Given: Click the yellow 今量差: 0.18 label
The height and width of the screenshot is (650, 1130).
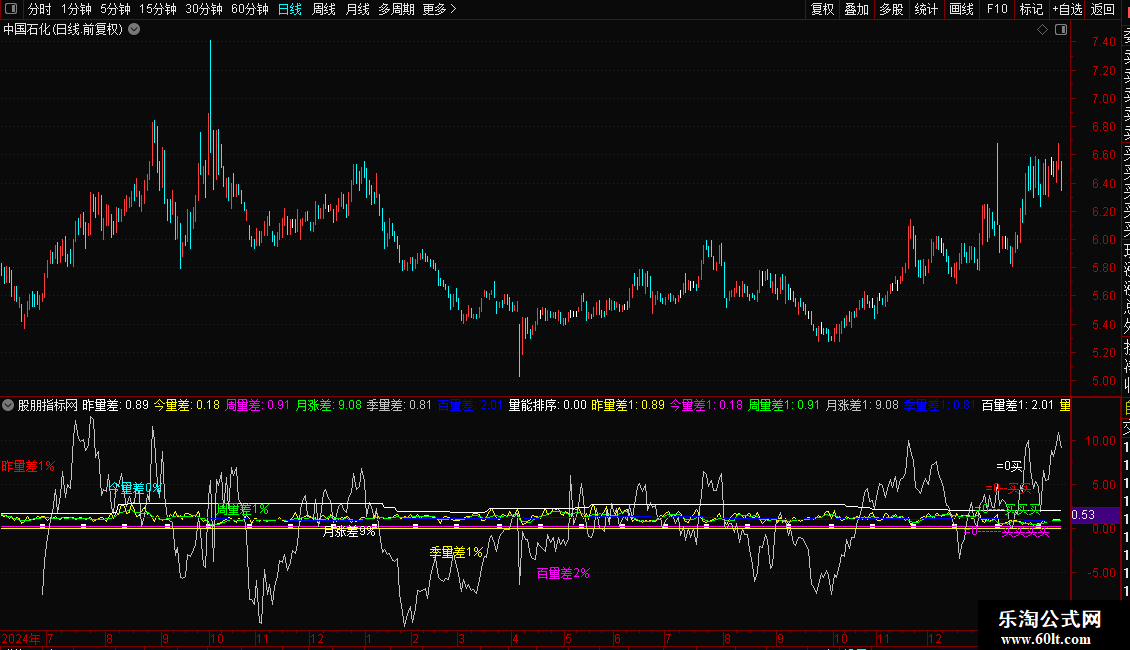Looking at the screenshot, I should pyautogui.click(x=187, y=405).
